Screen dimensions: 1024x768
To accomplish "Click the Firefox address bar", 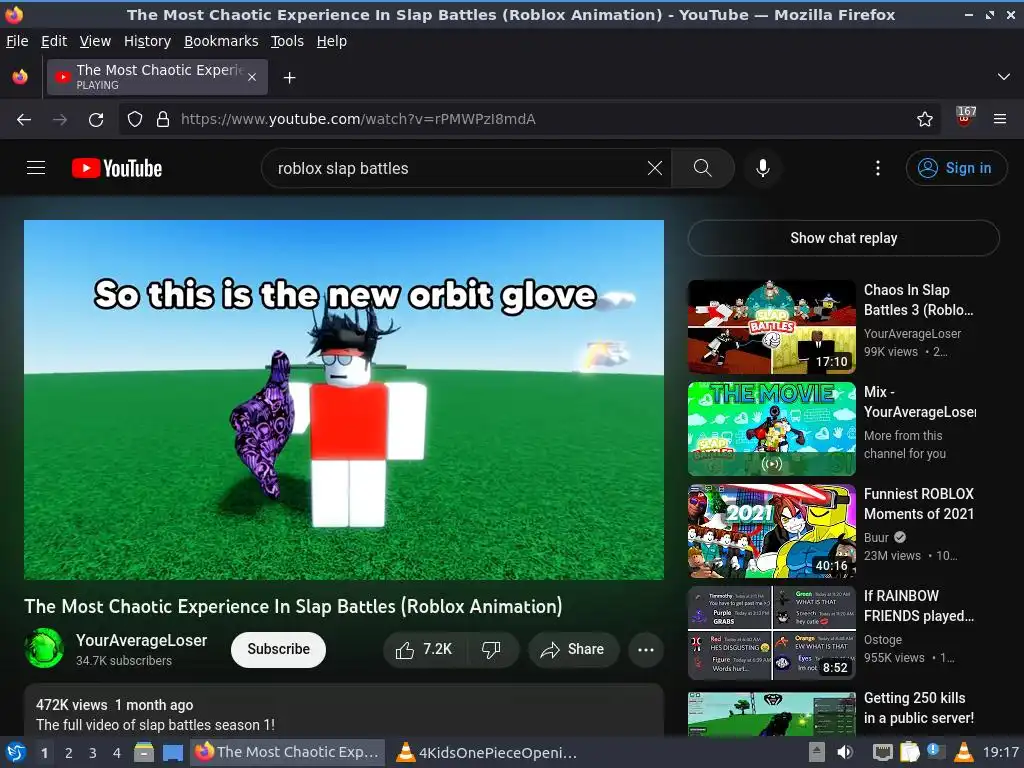I will coord(529,120).
